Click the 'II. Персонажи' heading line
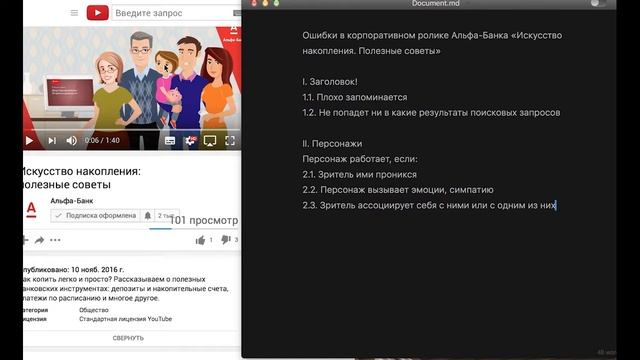 (332, 144)
